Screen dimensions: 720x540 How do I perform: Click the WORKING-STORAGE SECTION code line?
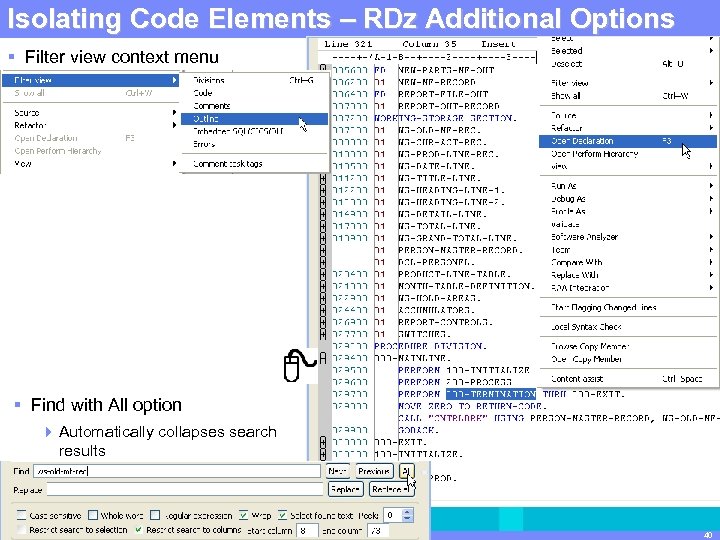[x=445, y=118]
